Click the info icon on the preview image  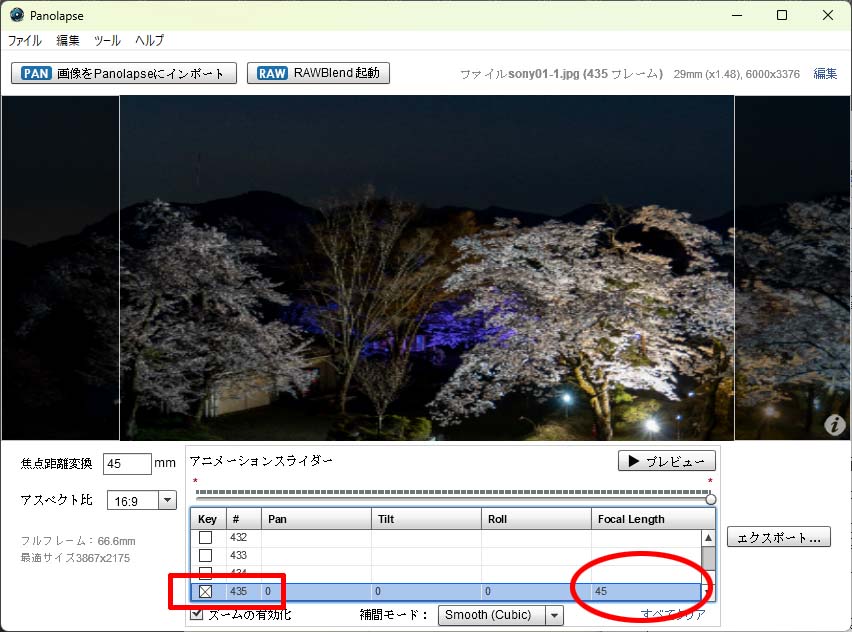pyautogui.click(x=835, y=425)
